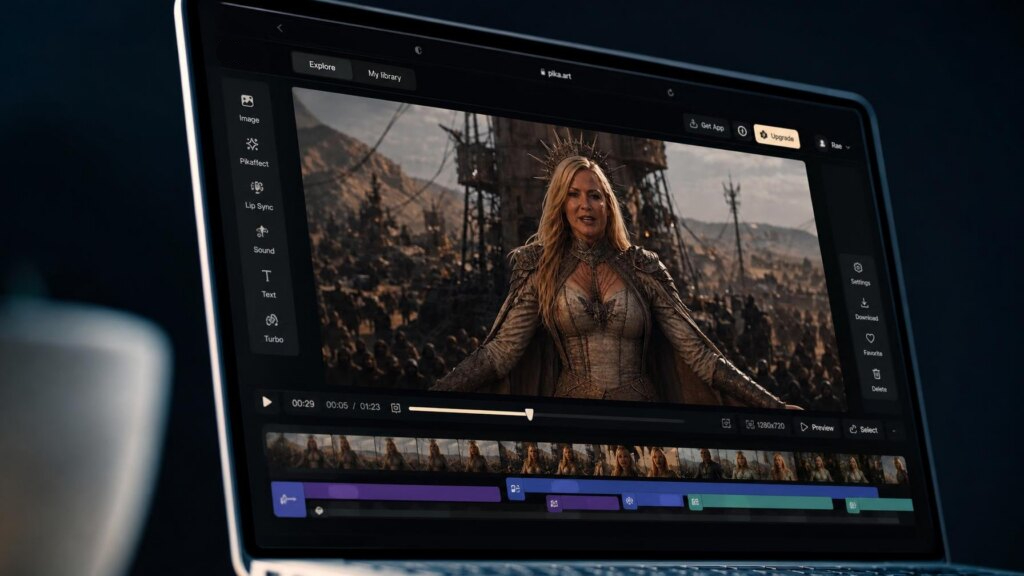Click the info icon beside Upgrade

tap(742, 131)
